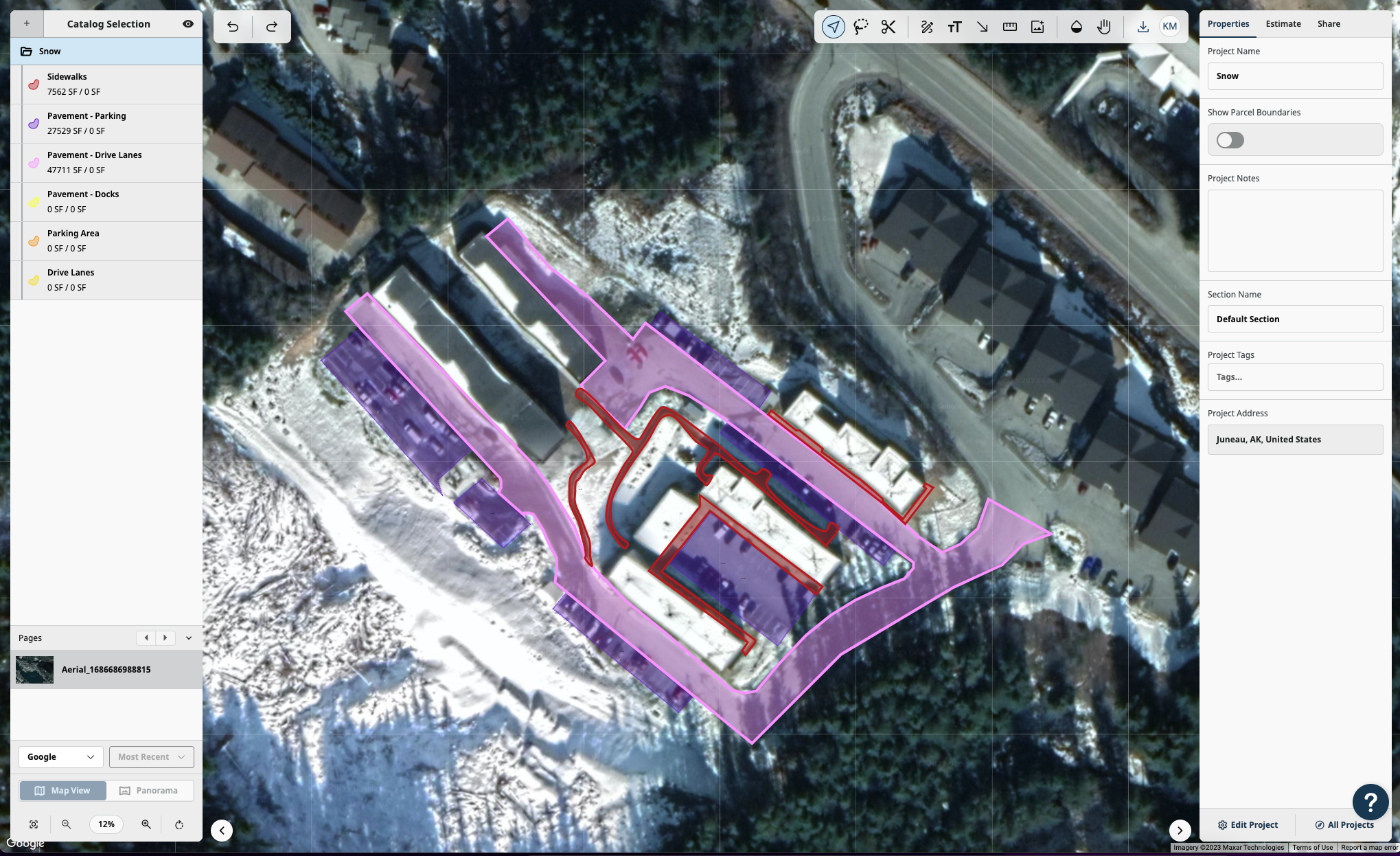
Task: Collapse right panel with arrow button
Action: click(x=1180, y=830)
